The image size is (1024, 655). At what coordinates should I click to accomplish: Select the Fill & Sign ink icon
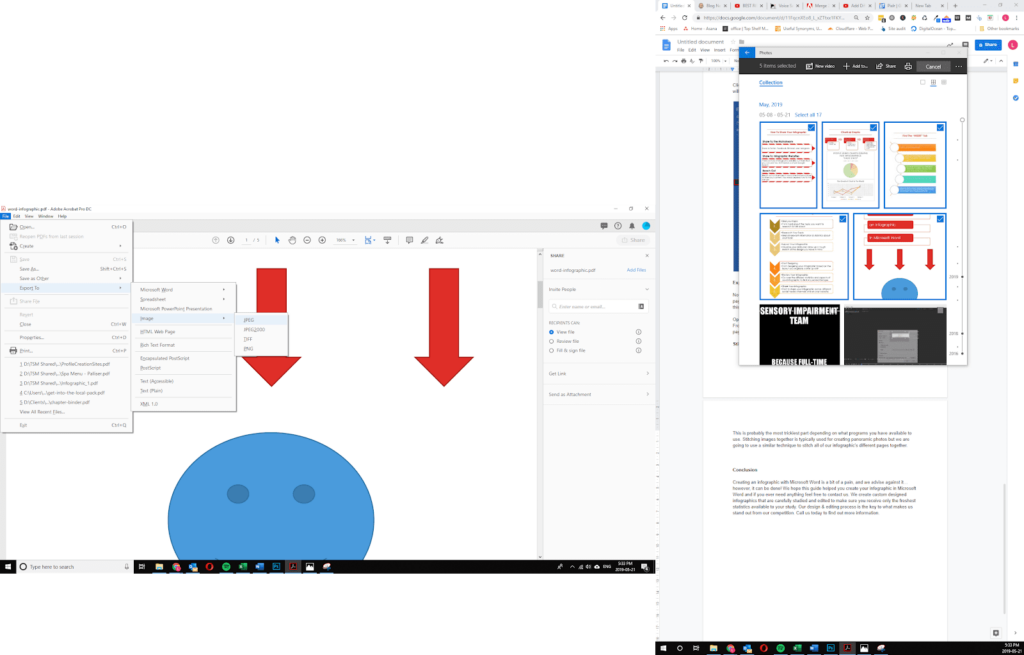point(439,240)
